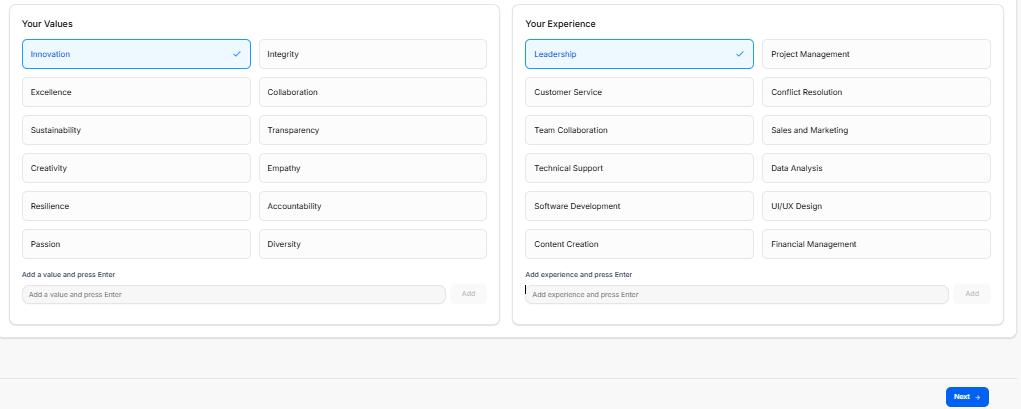Image resolution: width=1021 pixels, height=409 pixels.
Task: Click the 'Your Values' heading
Action: (47, 24)
